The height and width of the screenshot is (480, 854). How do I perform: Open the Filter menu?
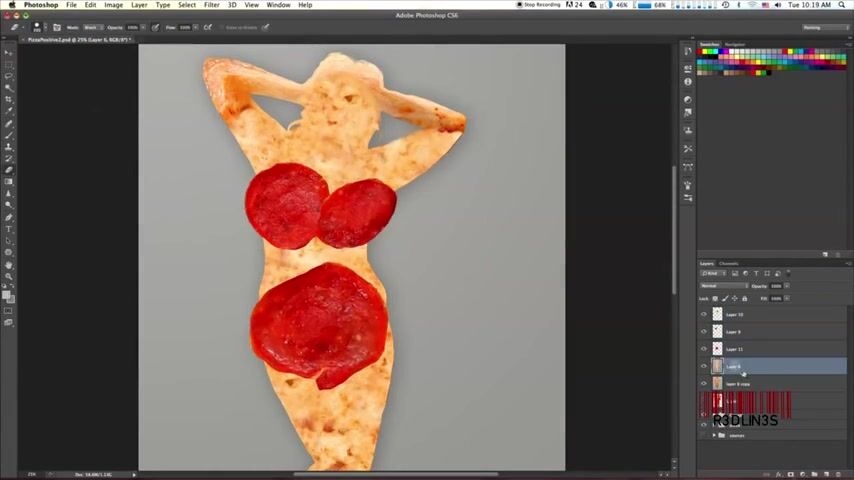[x=212, y=5]
